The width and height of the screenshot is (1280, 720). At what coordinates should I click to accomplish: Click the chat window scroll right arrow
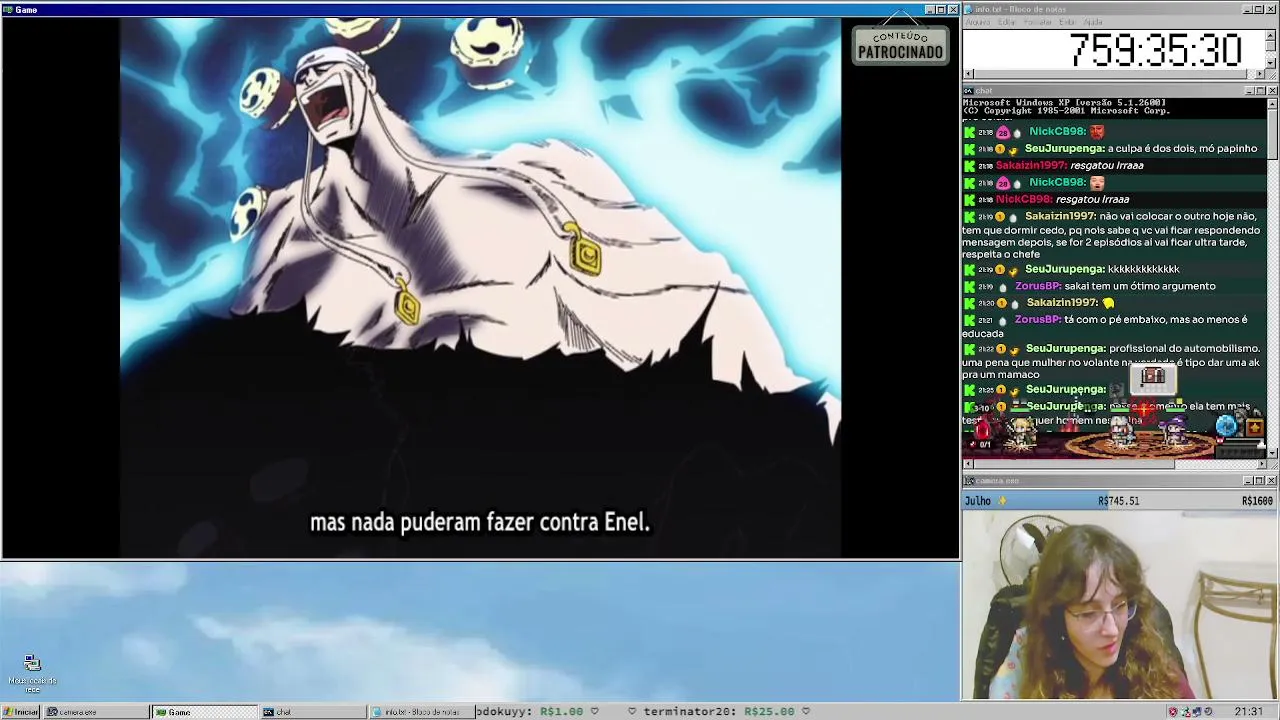(1261, 464)
